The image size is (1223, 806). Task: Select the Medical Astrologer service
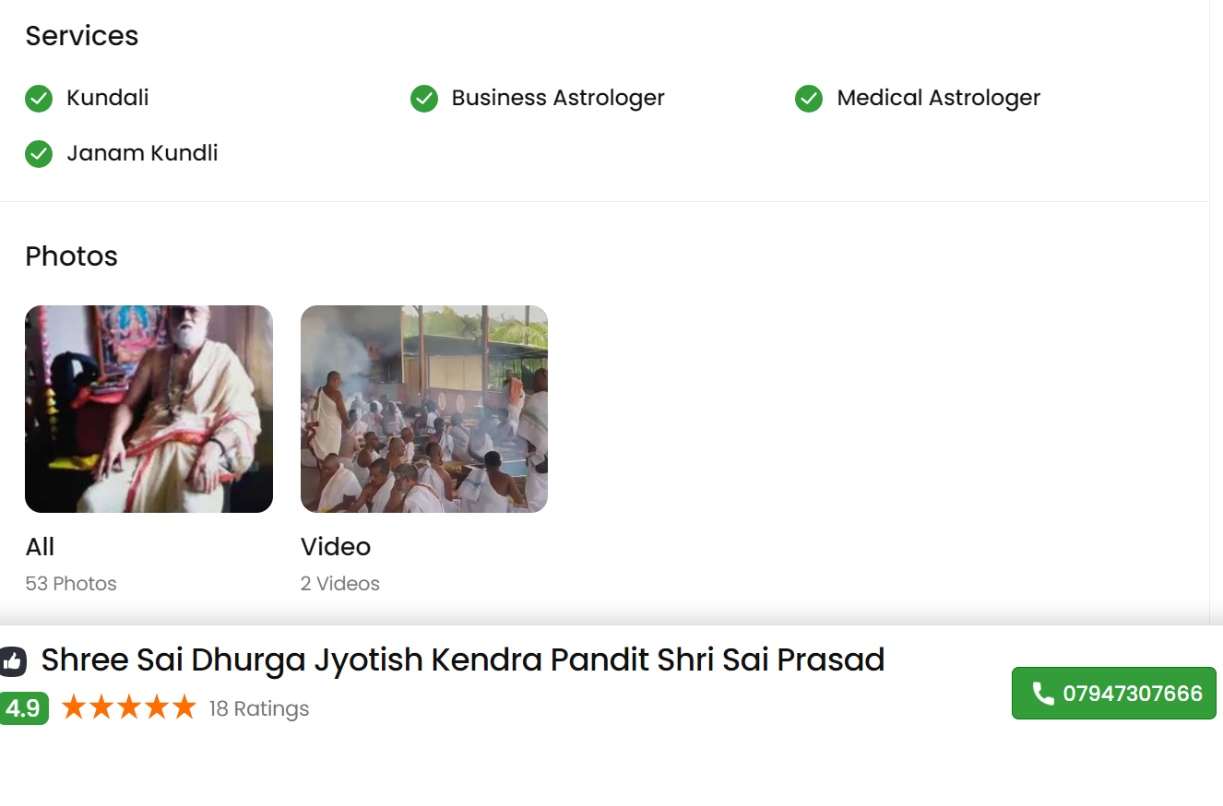click(938, 98)
